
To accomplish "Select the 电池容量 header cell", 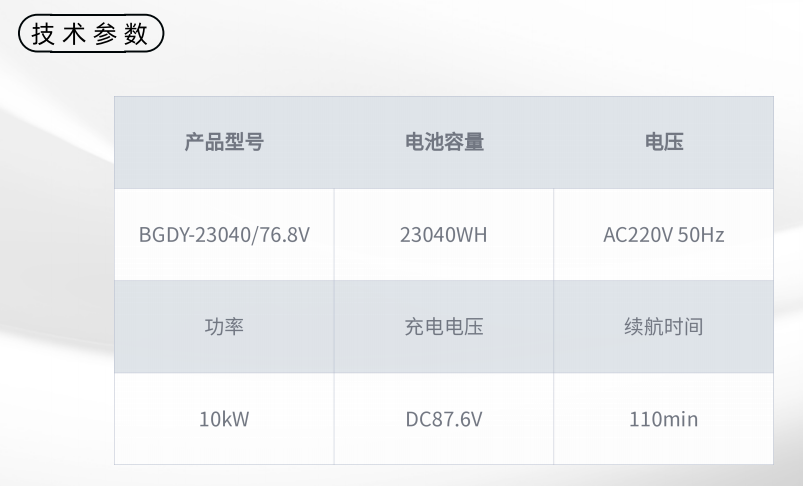I will coord(444,142).
